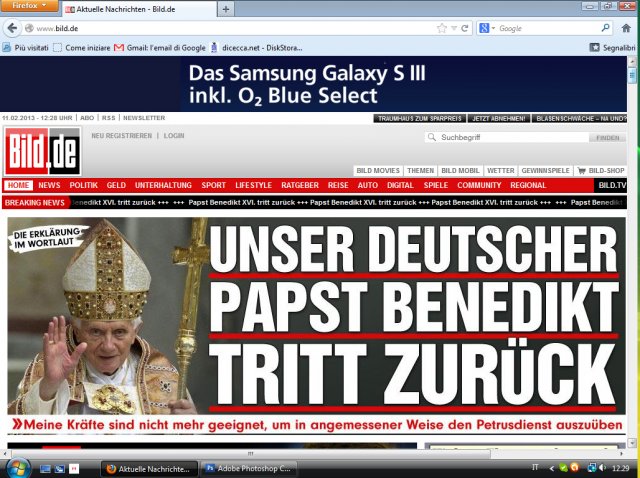Screen dimensions: 640x478
Task: Open the THEMEN tab
Action: pyautogui.click(x=420, y=171)
